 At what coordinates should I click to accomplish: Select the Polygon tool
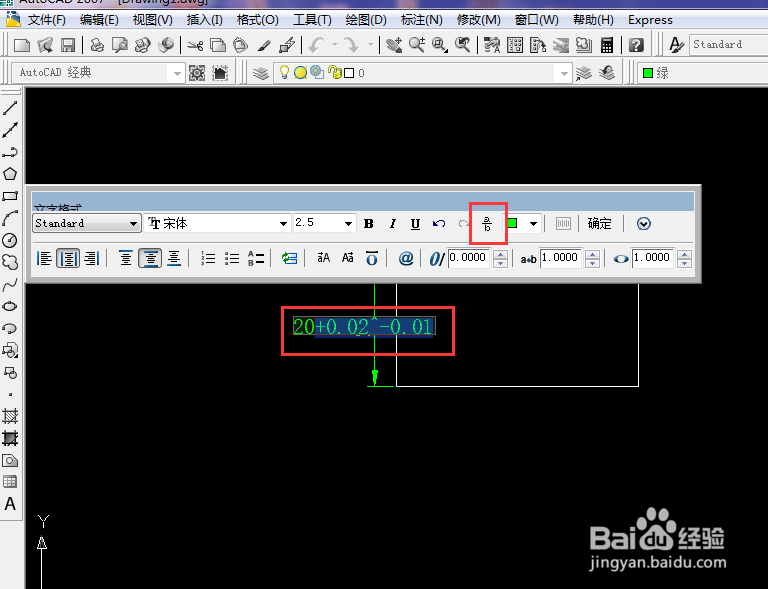coord(10,174)
